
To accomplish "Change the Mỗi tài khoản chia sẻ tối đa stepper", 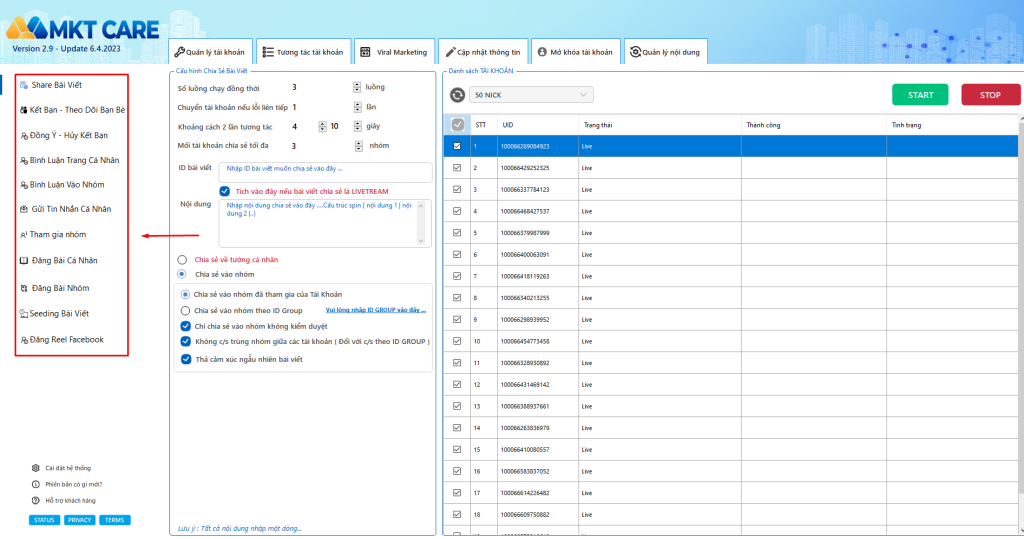I will pyautogui.click(x=357, y=145).
